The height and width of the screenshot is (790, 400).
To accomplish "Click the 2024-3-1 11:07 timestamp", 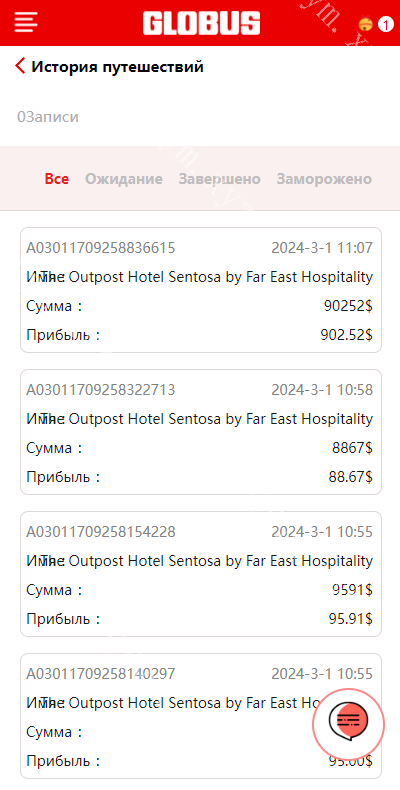I will [x=322, y=248].
